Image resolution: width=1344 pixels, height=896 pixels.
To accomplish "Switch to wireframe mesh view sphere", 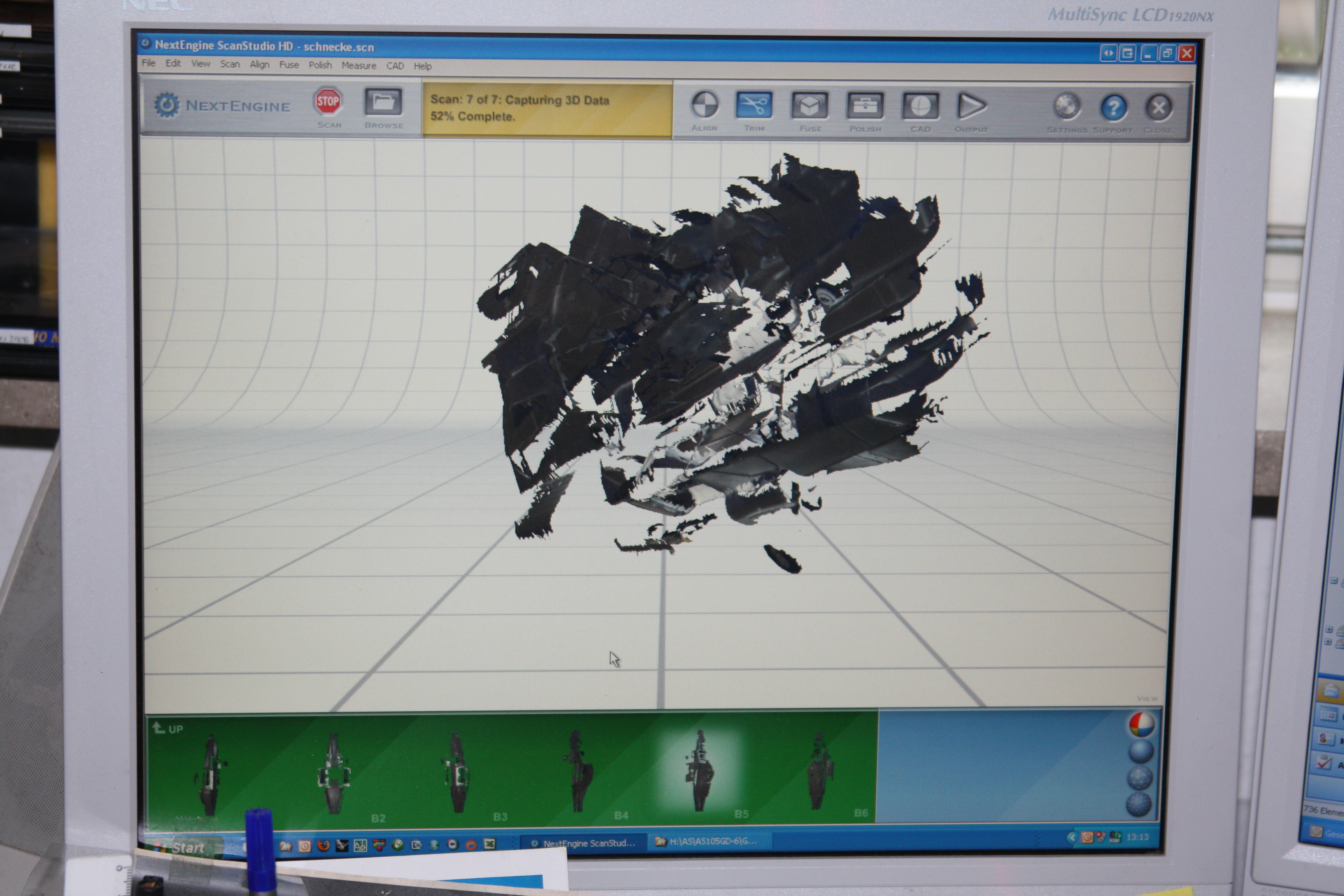I will [x=1140, y=778].
